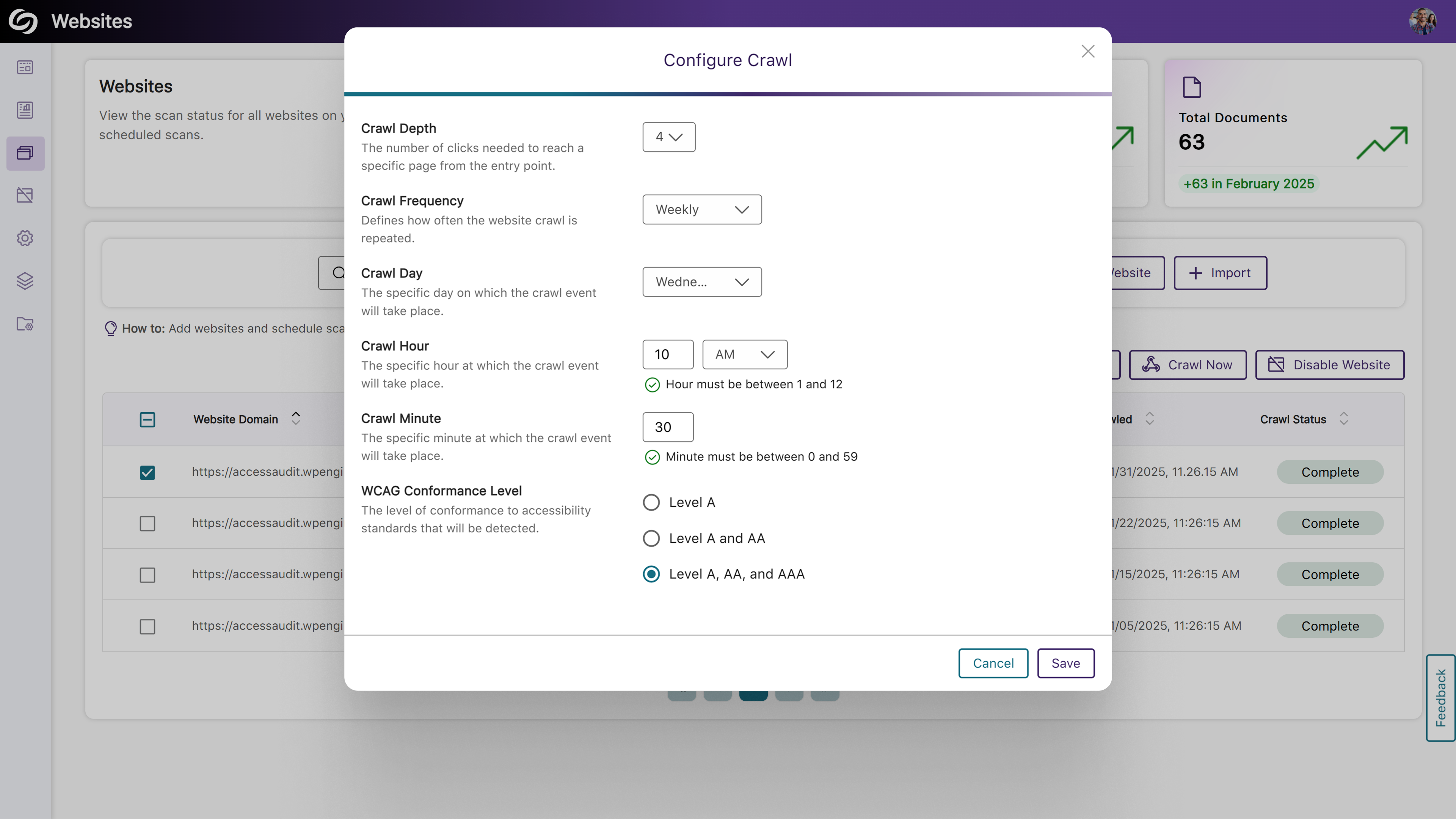Screen dimensions: 1456x819
Task: Click the Crawl Hour AM/PM dropdown
Action: point(744,354)
